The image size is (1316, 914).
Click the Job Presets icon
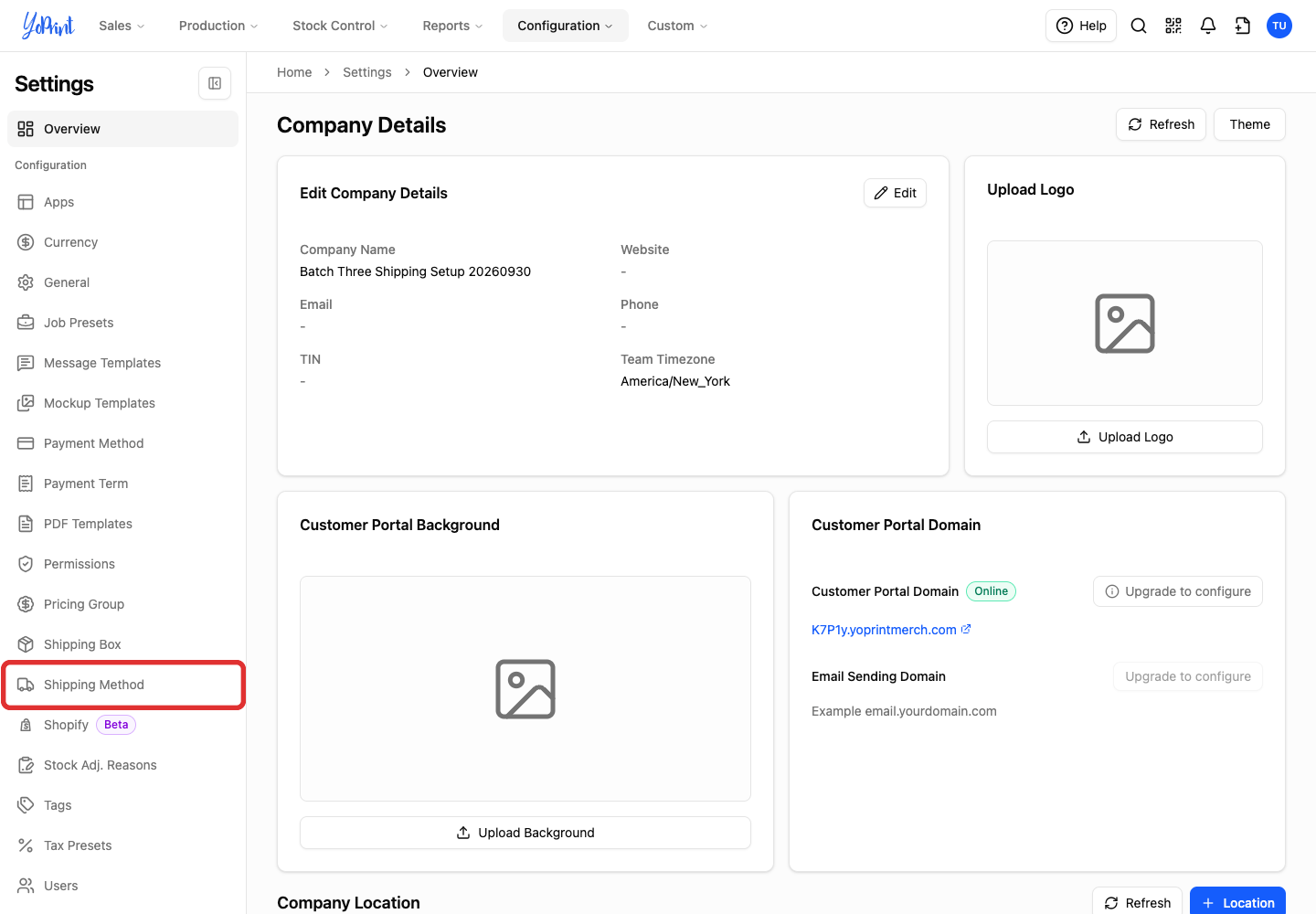coord(26,323)
